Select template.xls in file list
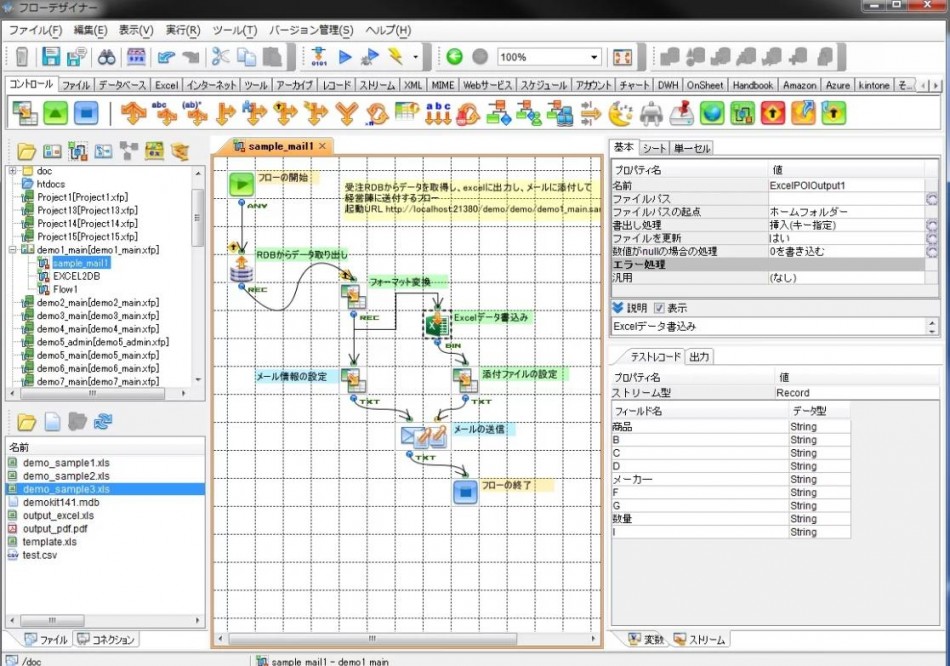Screen dimensions: 950x666 pyautogui.click(x=50, y=542)
